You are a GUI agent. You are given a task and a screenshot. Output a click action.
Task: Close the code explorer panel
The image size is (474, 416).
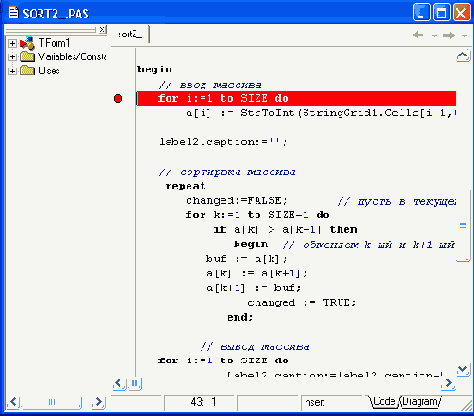tap(103, 30)
